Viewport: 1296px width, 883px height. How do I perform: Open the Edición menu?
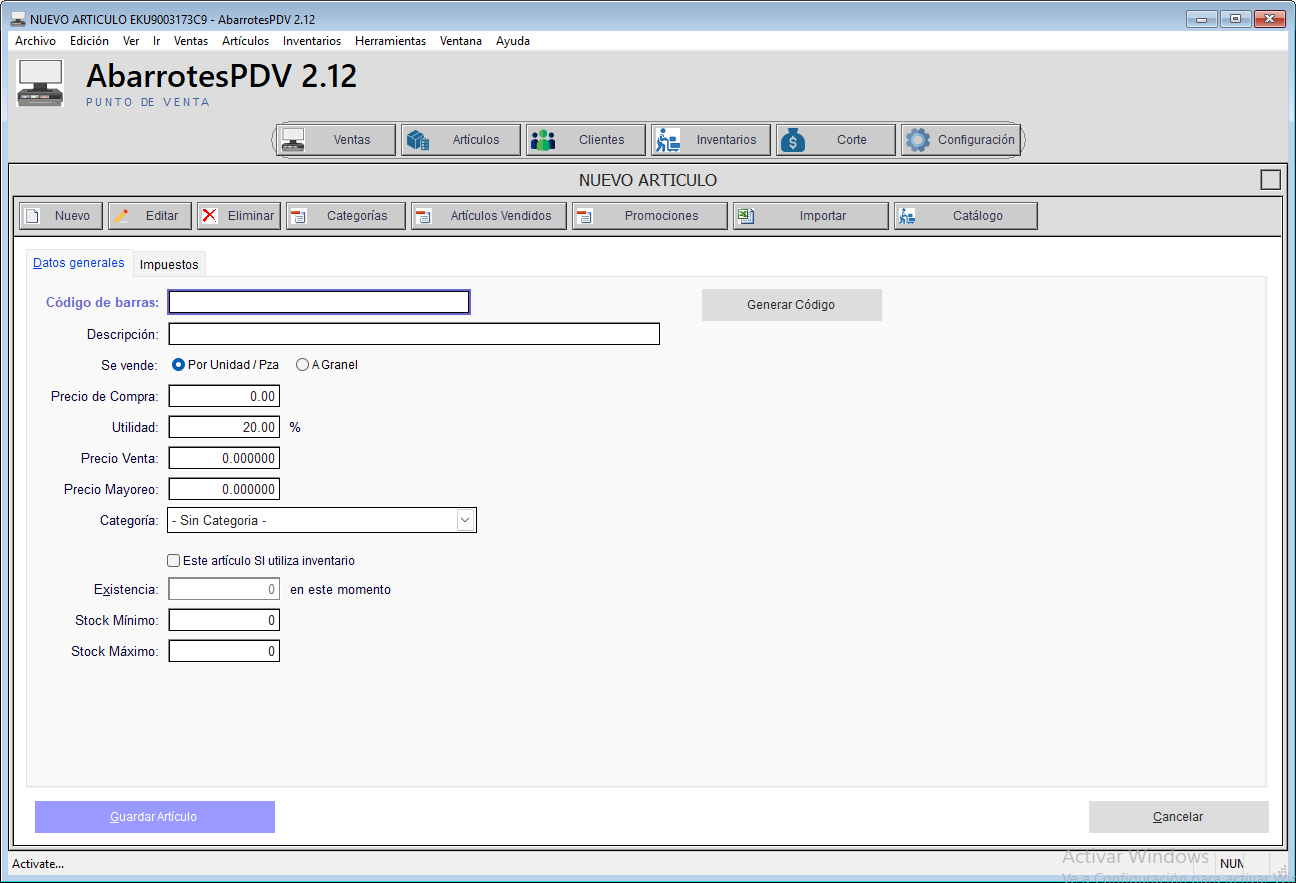point(89,41)
